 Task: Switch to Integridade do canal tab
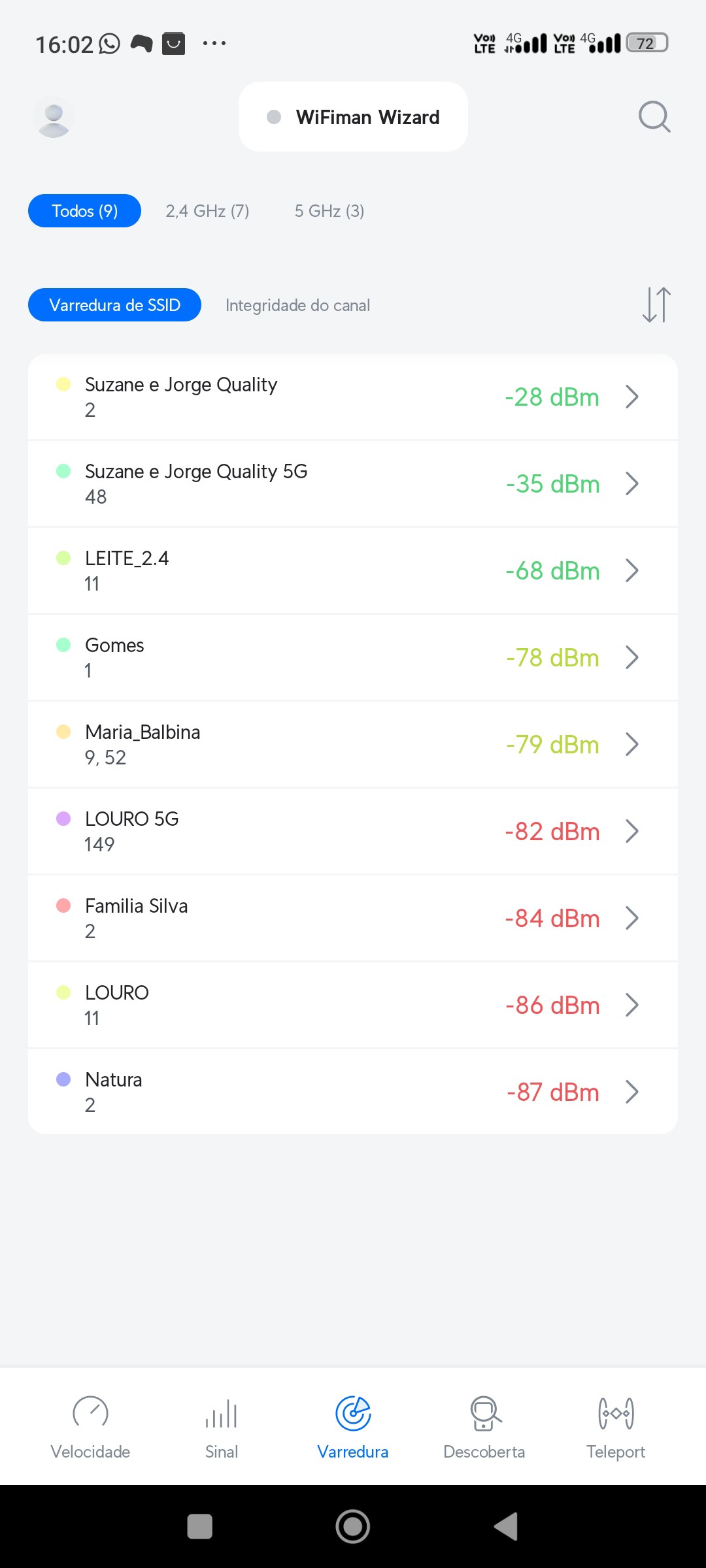tap(297, 305)
